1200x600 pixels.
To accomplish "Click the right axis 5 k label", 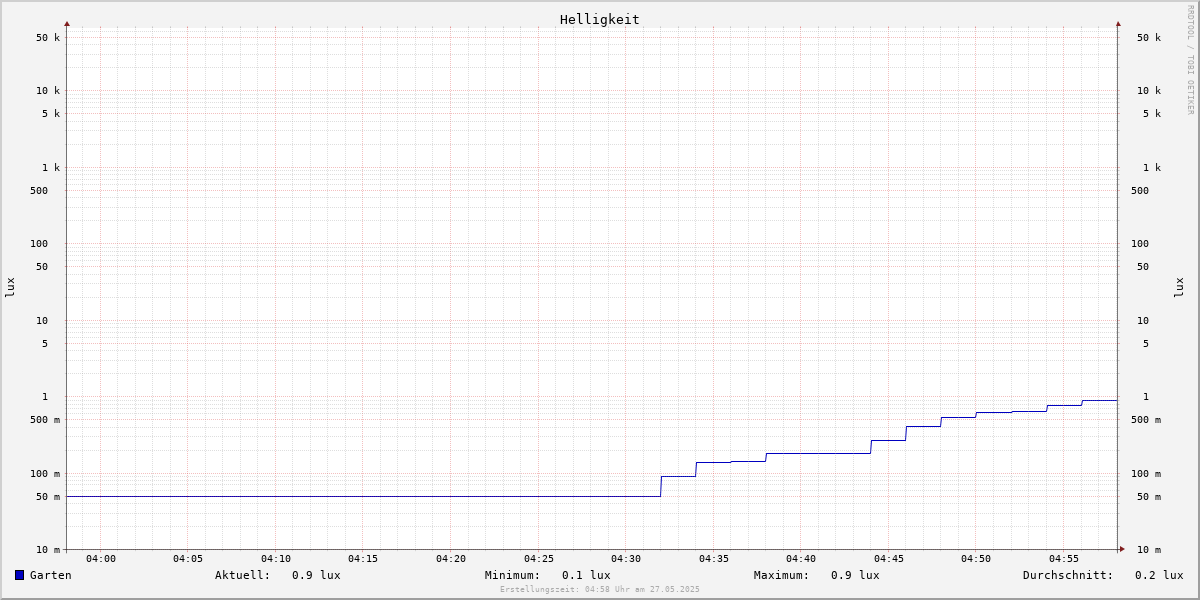I will [x=1152, y=114].
